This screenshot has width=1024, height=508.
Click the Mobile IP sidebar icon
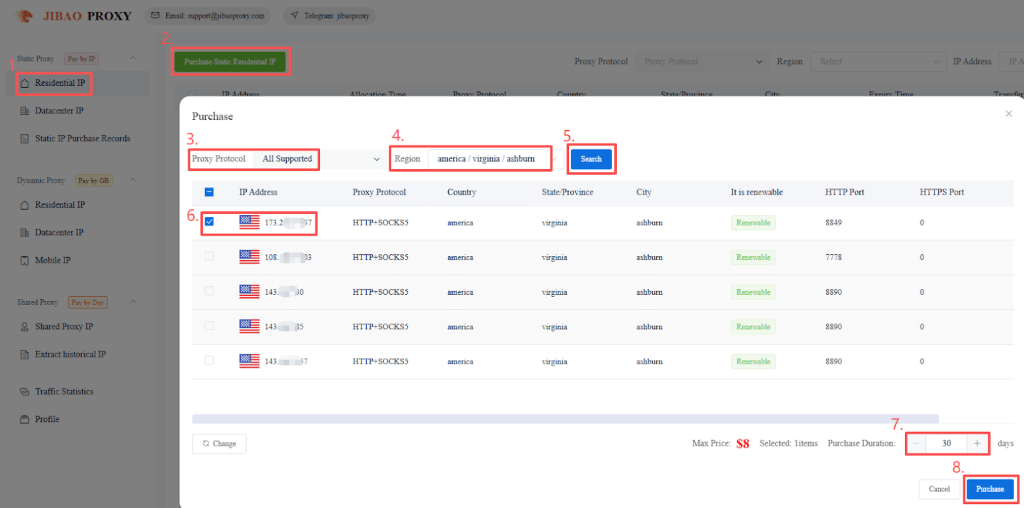tap(26, 260)
